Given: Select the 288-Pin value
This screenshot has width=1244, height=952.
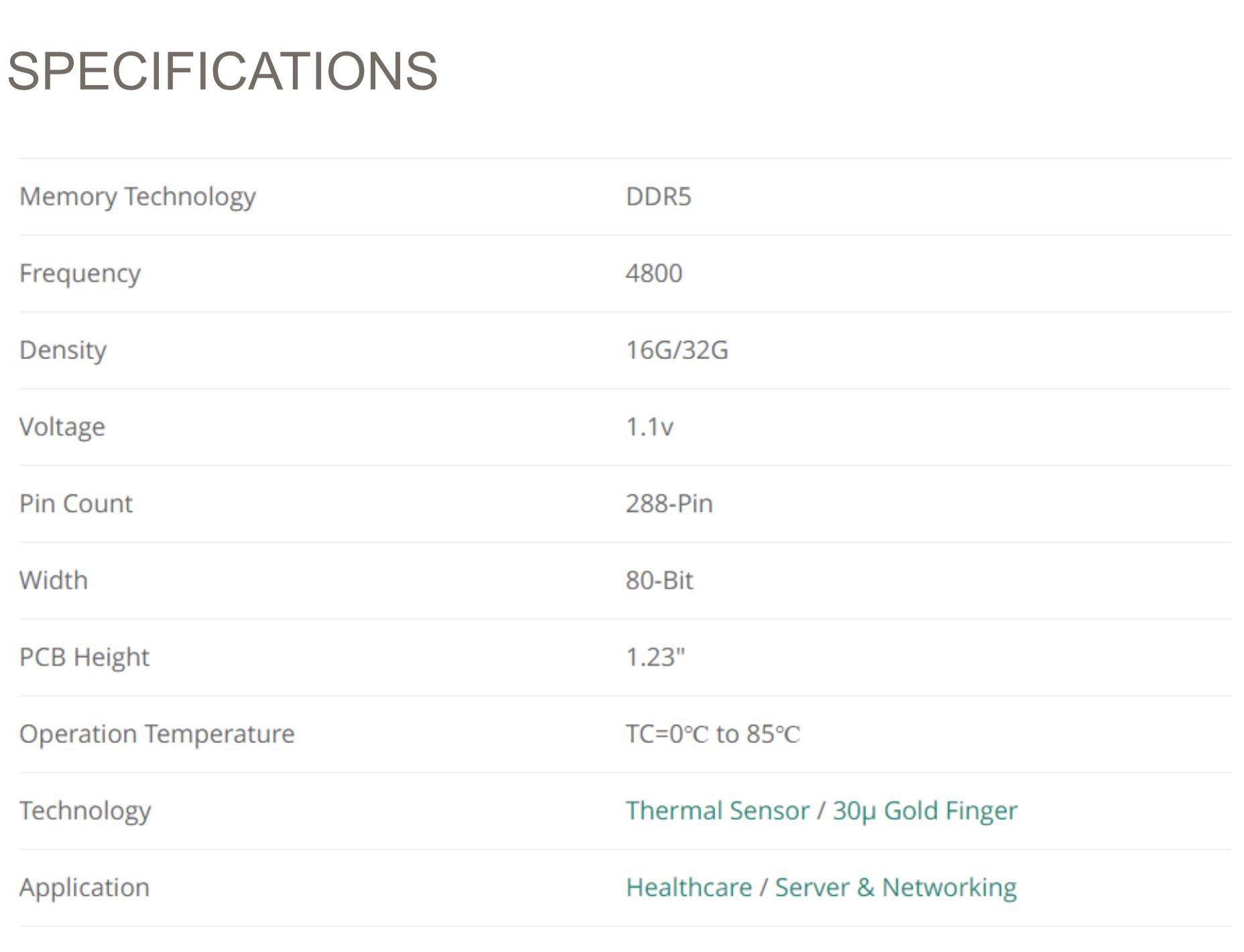Looking at the screenshot, I should pos(669,503).
